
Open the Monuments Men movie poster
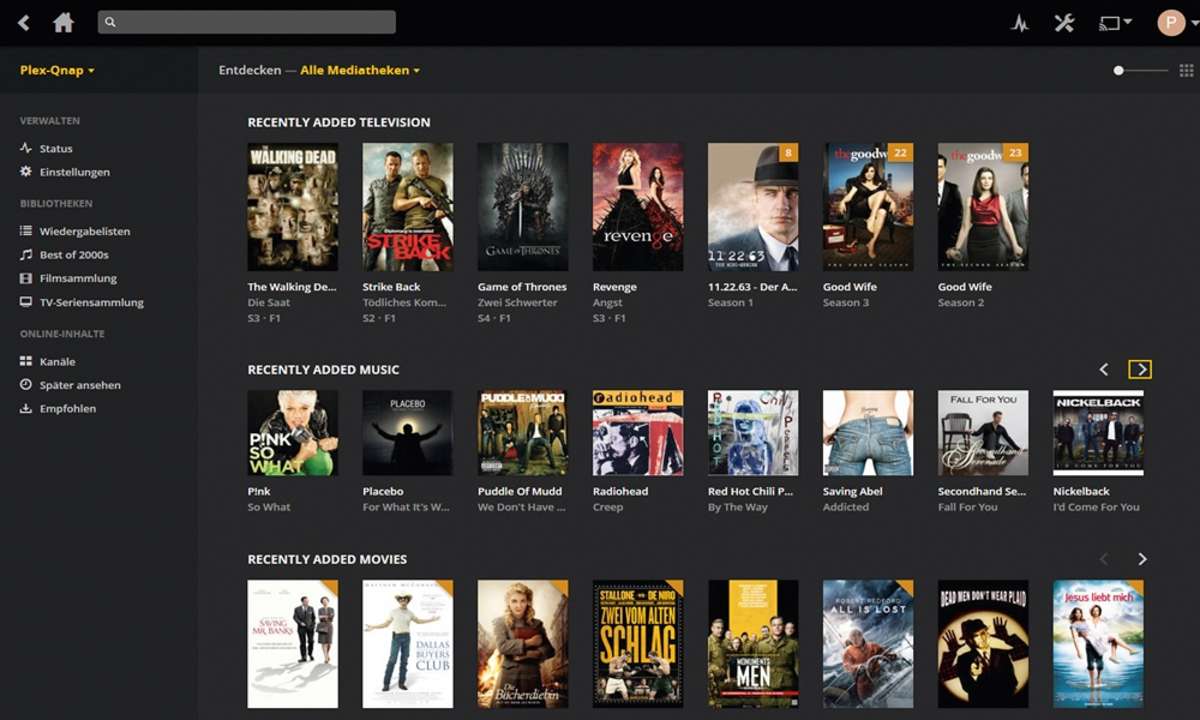pyautogui.click(x=753, y=644)
